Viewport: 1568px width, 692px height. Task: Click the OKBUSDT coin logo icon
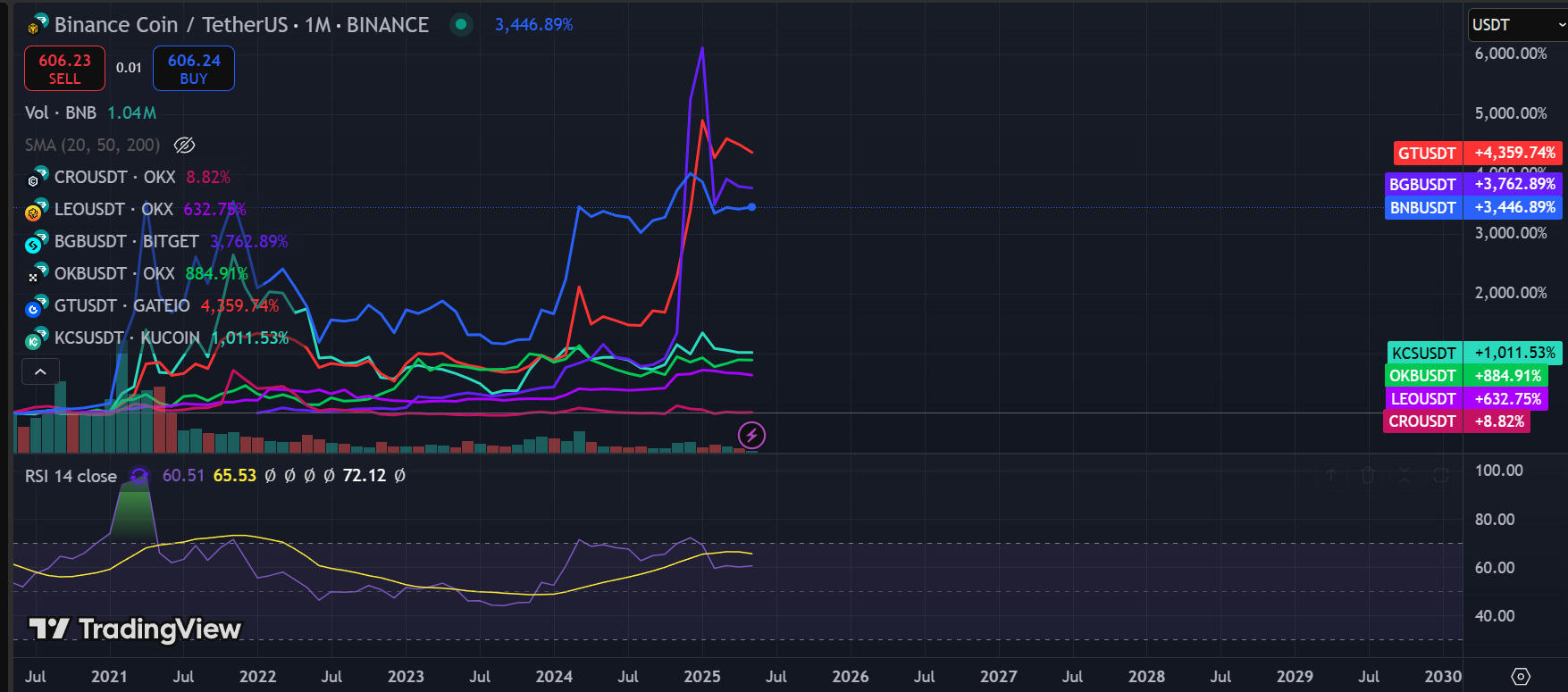38,274
